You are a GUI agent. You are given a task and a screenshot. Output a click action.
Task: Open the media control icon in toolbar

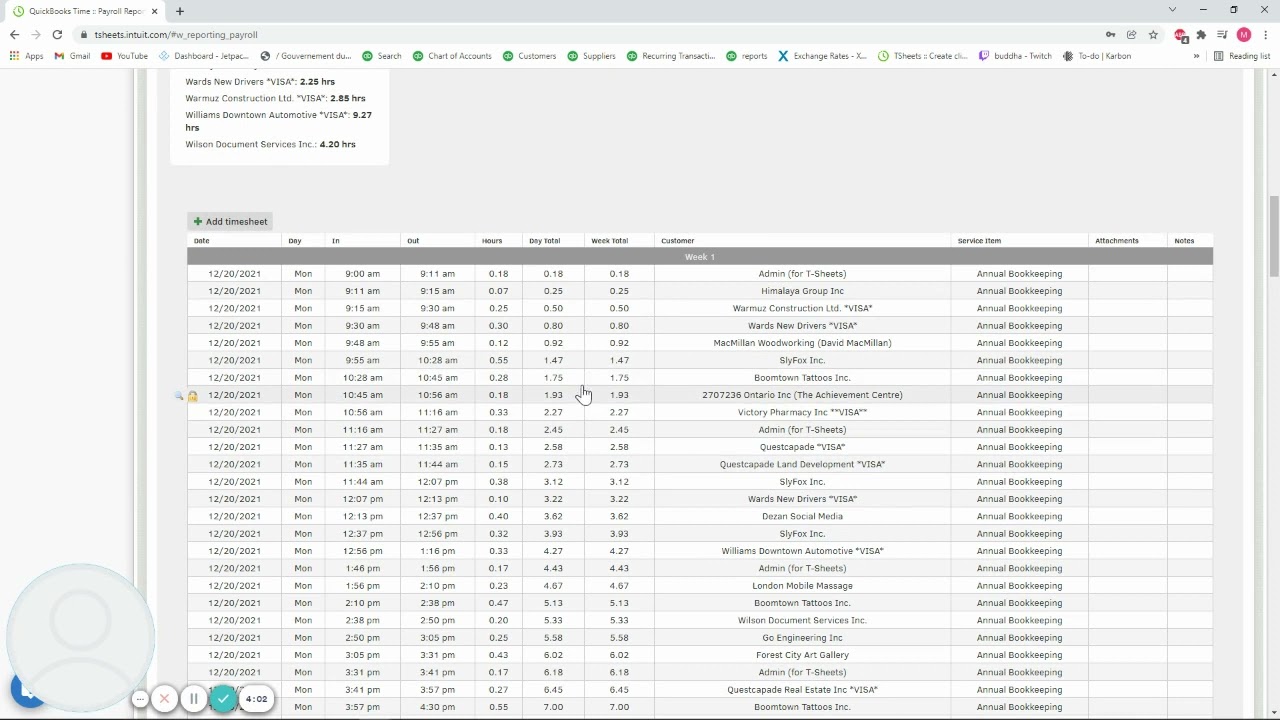[x=1222, y=34]
